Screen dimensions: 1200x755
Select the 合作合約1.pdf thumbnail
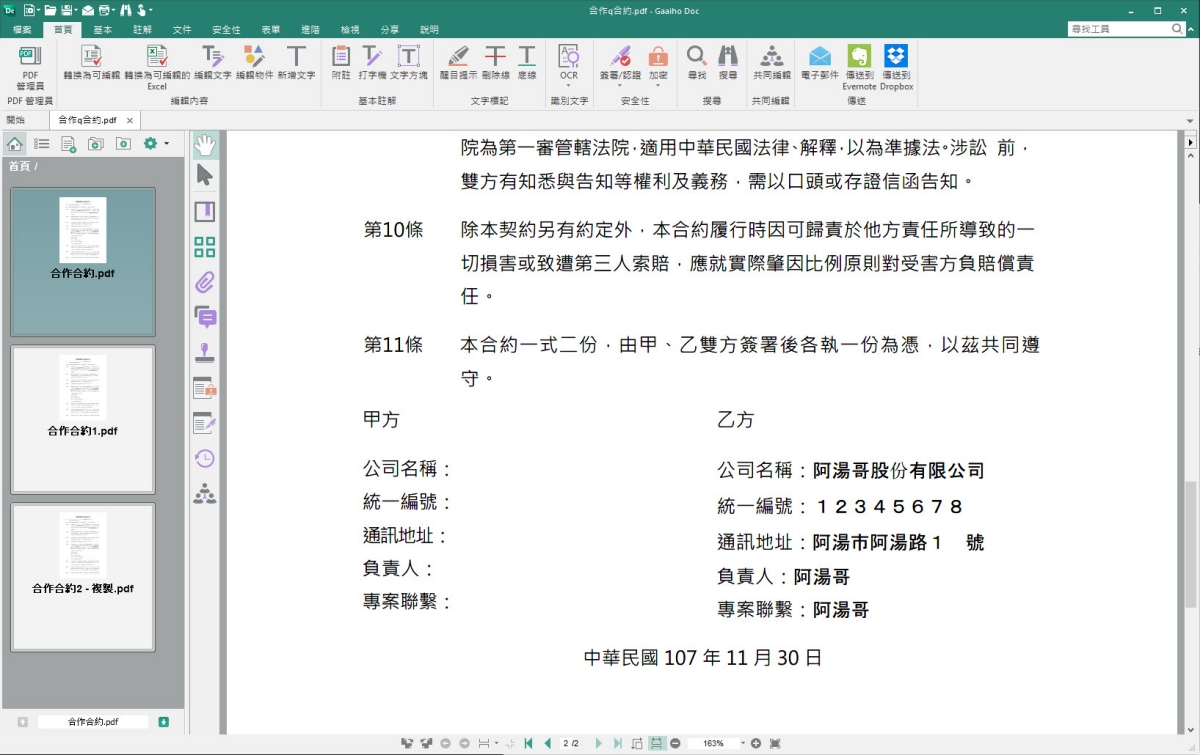(83, 420)
